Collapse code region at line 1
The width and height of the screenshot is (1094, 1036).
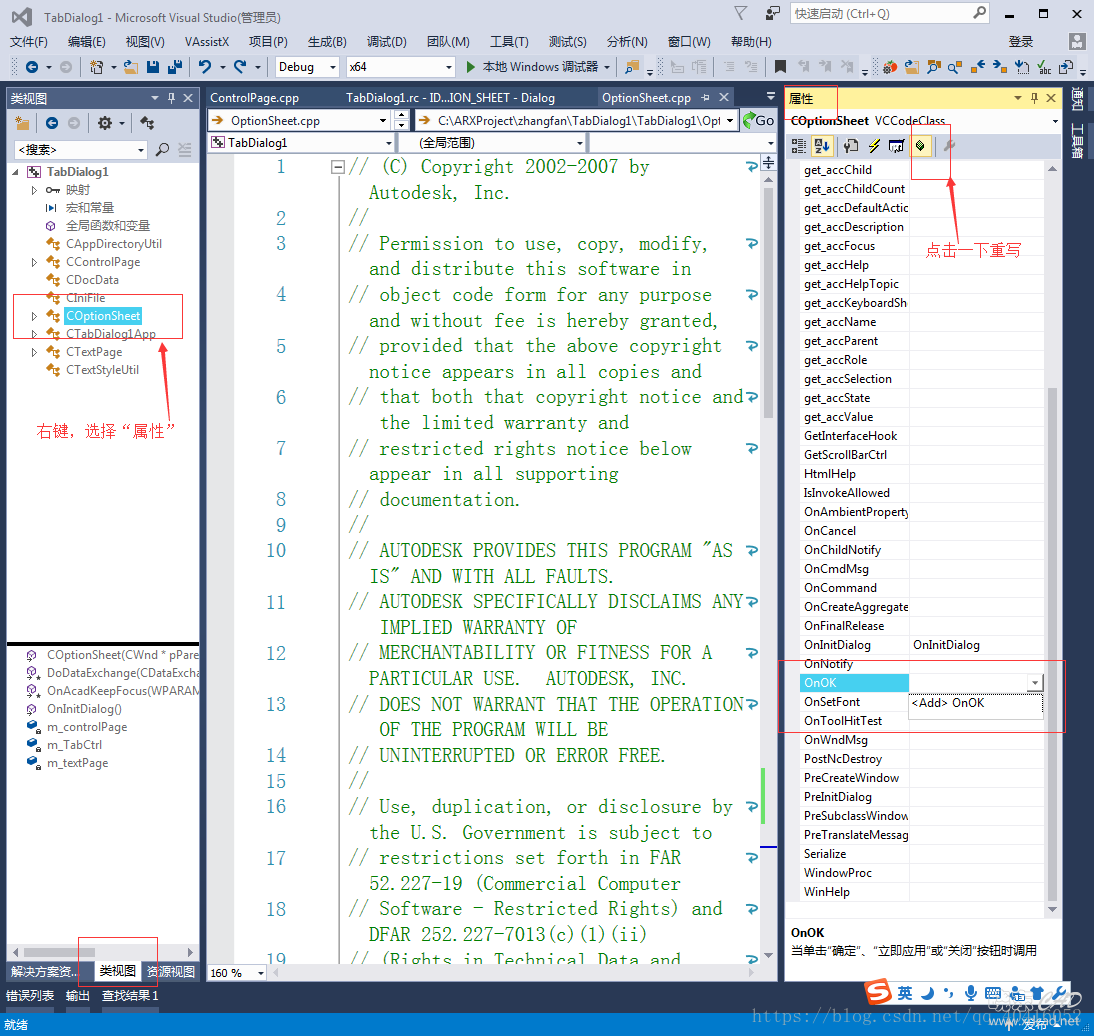coord(338,167)
